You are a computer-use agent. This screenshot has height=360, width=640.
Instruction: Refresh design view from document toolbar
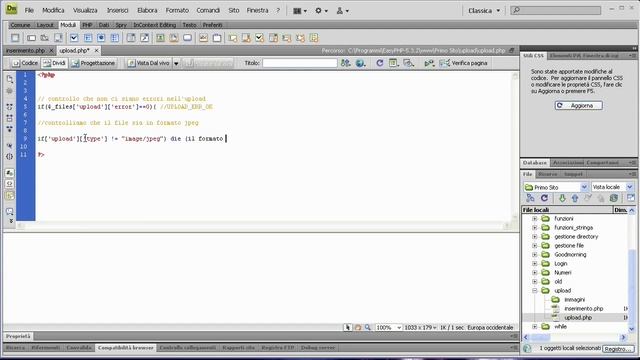point(380,63)
